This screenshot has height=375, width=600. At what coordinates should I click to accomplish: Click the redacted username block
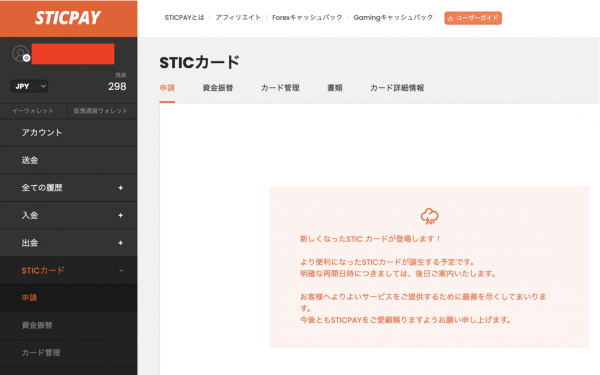73,54
